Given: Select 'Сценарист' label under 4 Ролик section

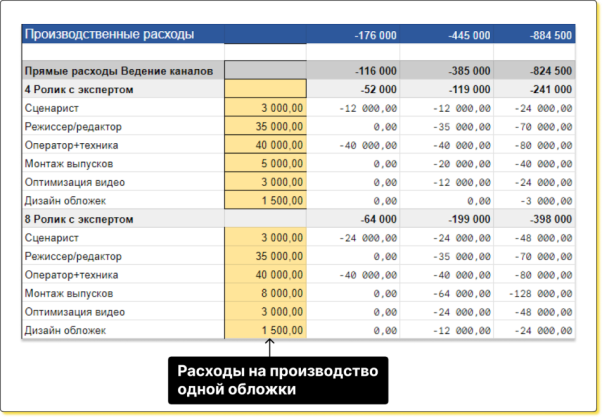Looking at the screenshot, I should (52, 108).
